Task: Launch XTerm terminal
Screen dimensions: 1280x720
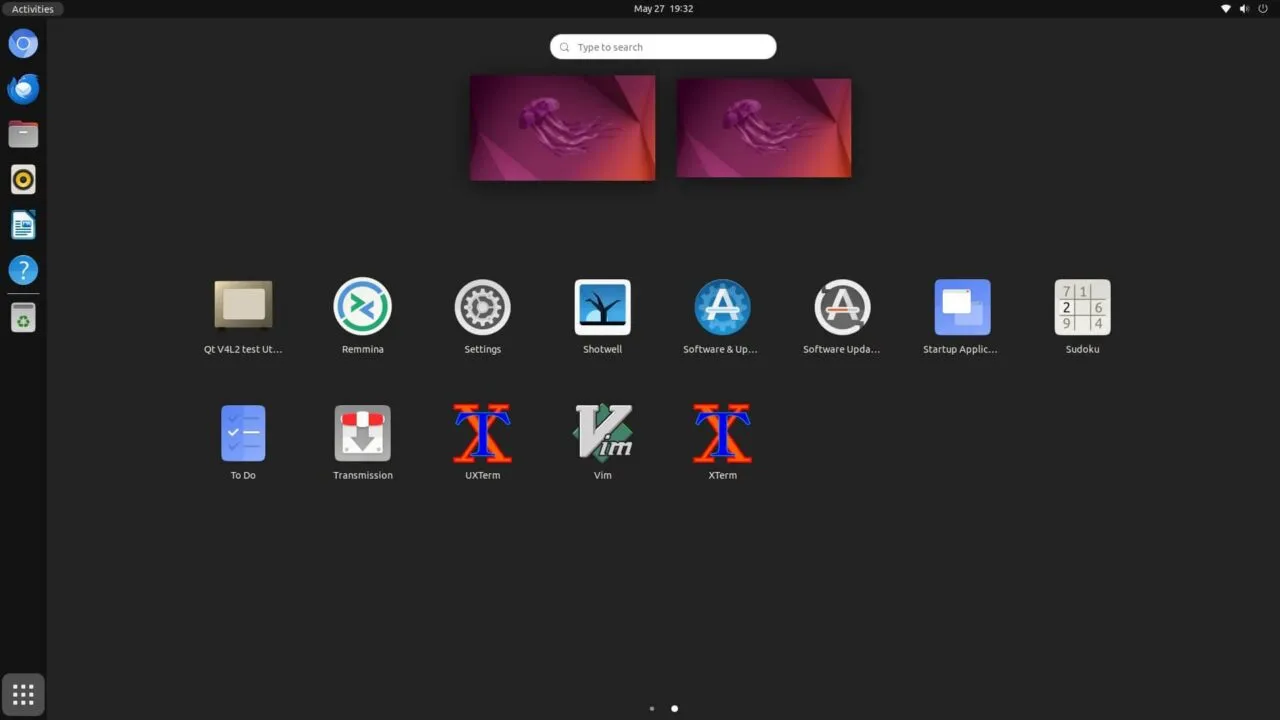Action: point(722,433)
